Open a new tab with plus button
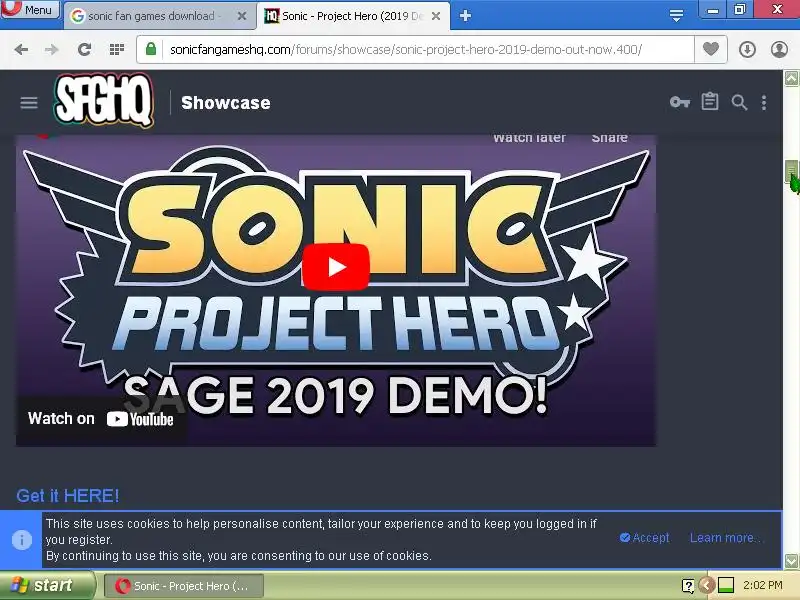This screenshot has height=600, width=800. pos(465,16)
